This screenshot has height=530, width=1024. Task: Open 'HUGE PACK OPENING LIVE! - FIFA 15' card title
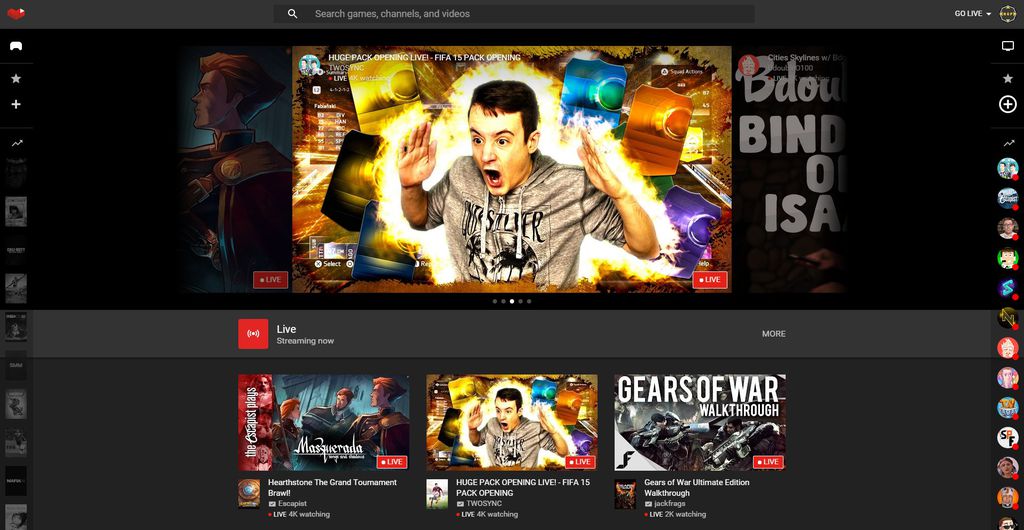coord(522,488)
